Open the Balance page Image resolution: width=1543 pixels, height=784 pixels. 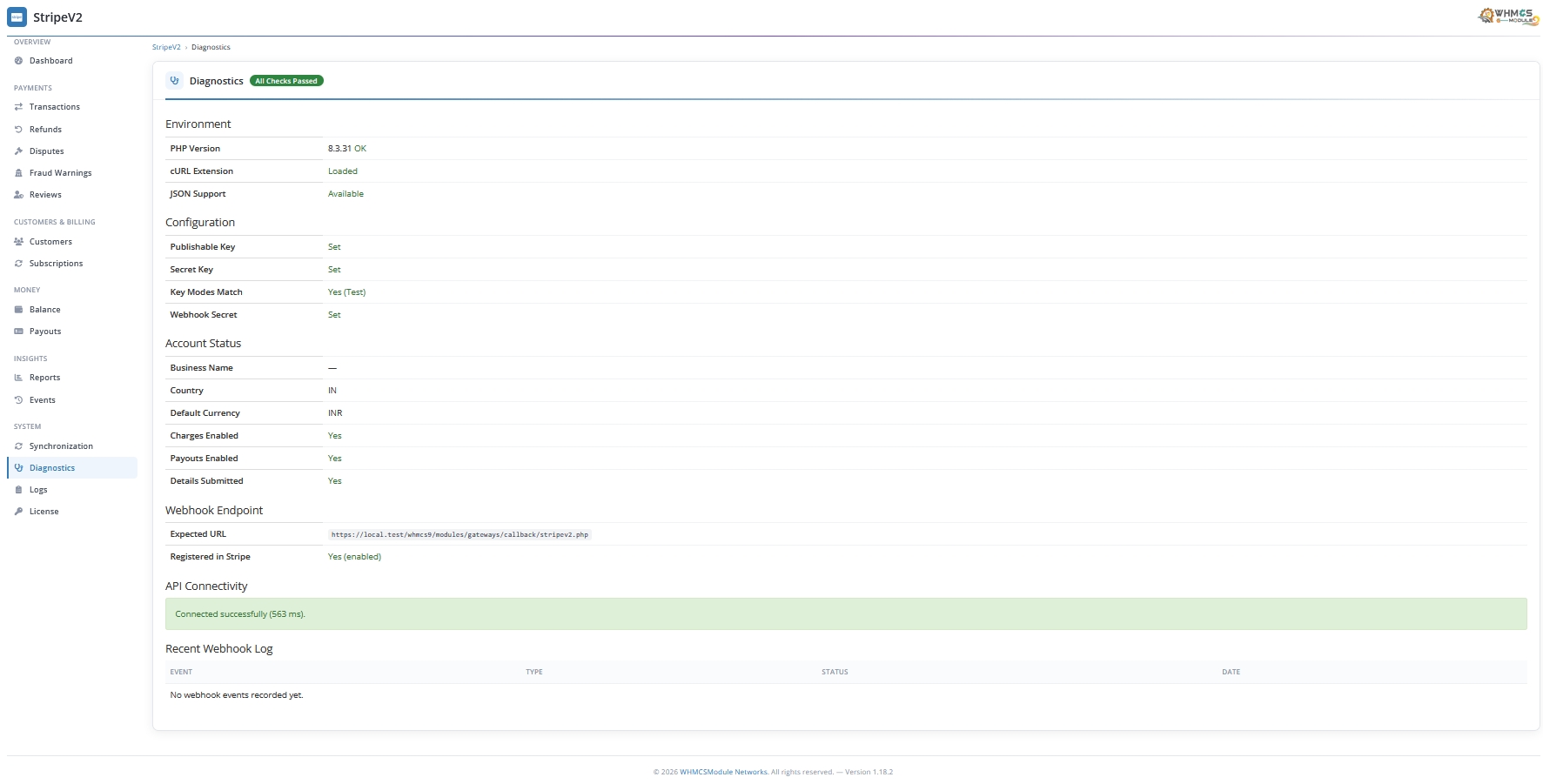72,310
